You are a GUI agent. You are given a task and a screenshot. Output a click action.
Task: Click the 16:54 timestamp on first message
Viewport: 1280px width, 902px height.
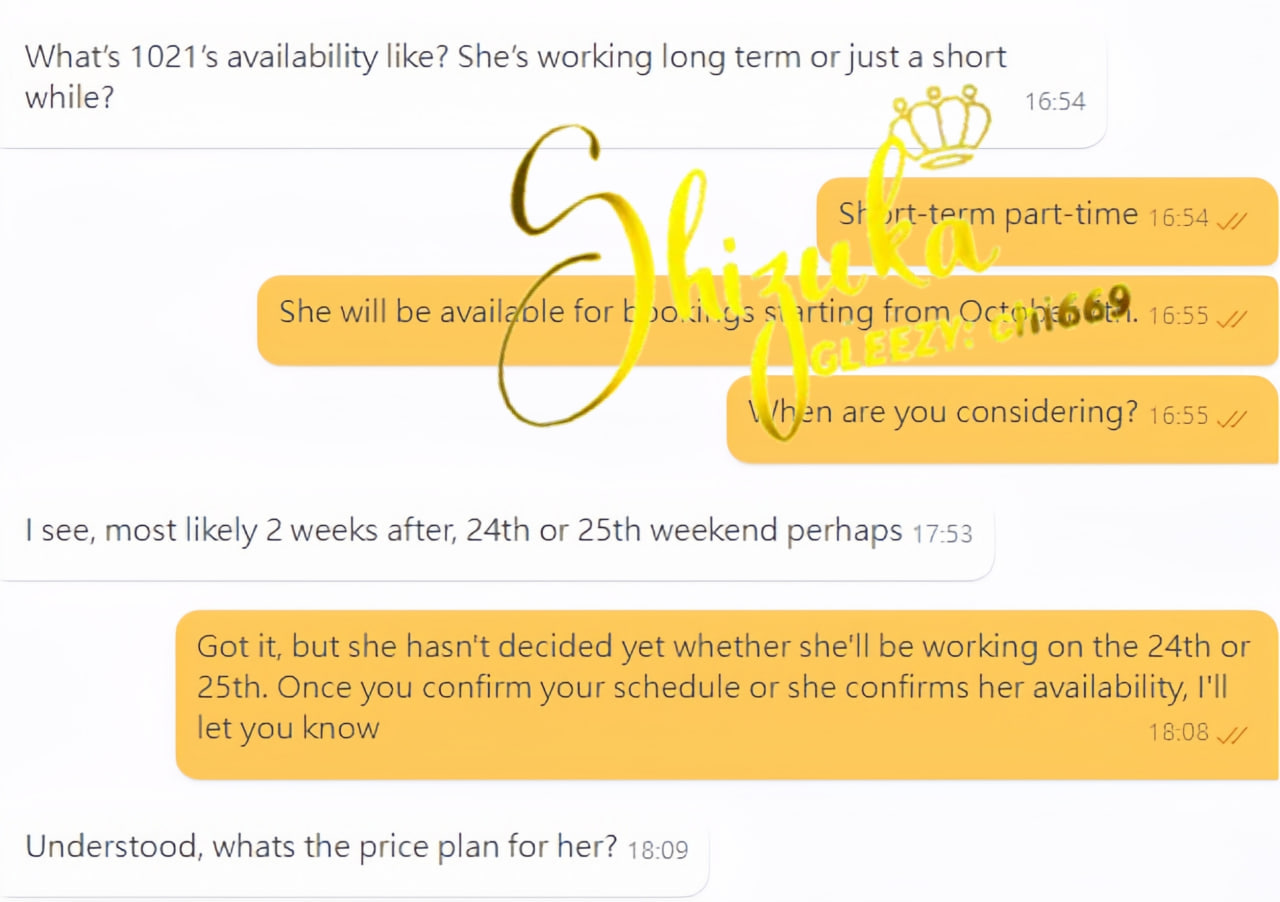point(1055,101)
